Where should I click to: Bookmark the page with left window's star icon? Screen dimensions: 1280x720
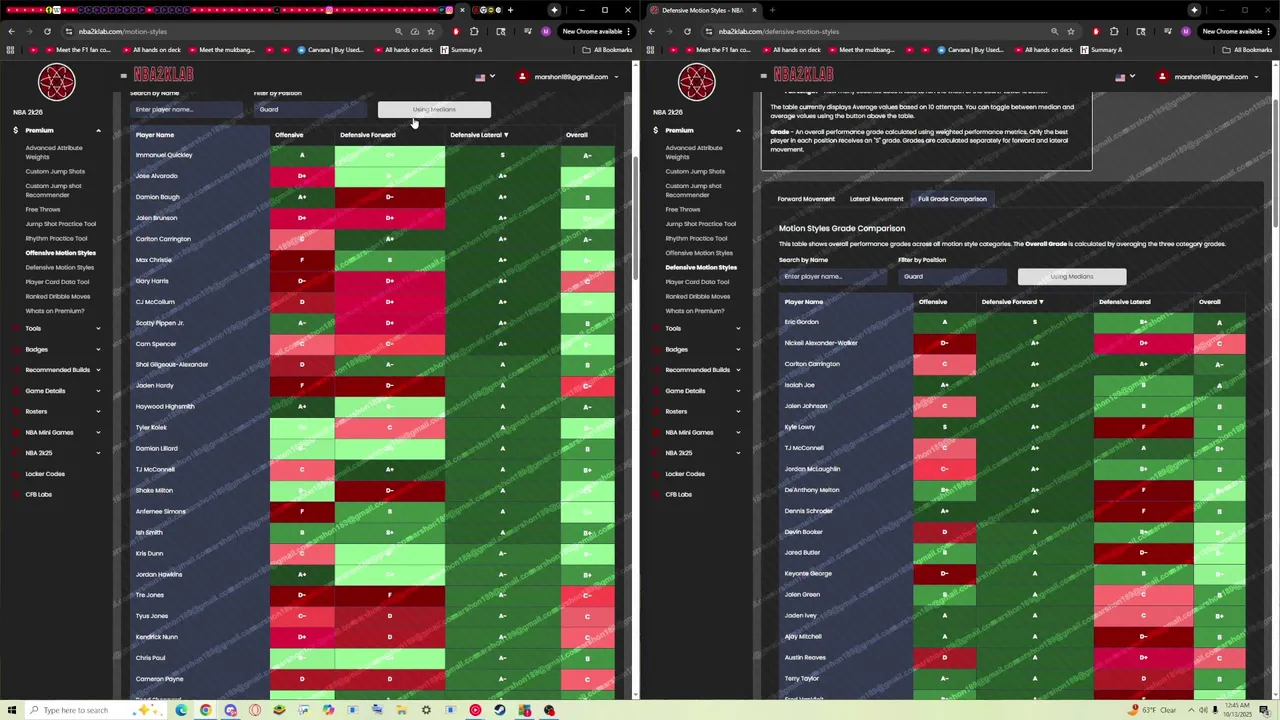[431, 31]
